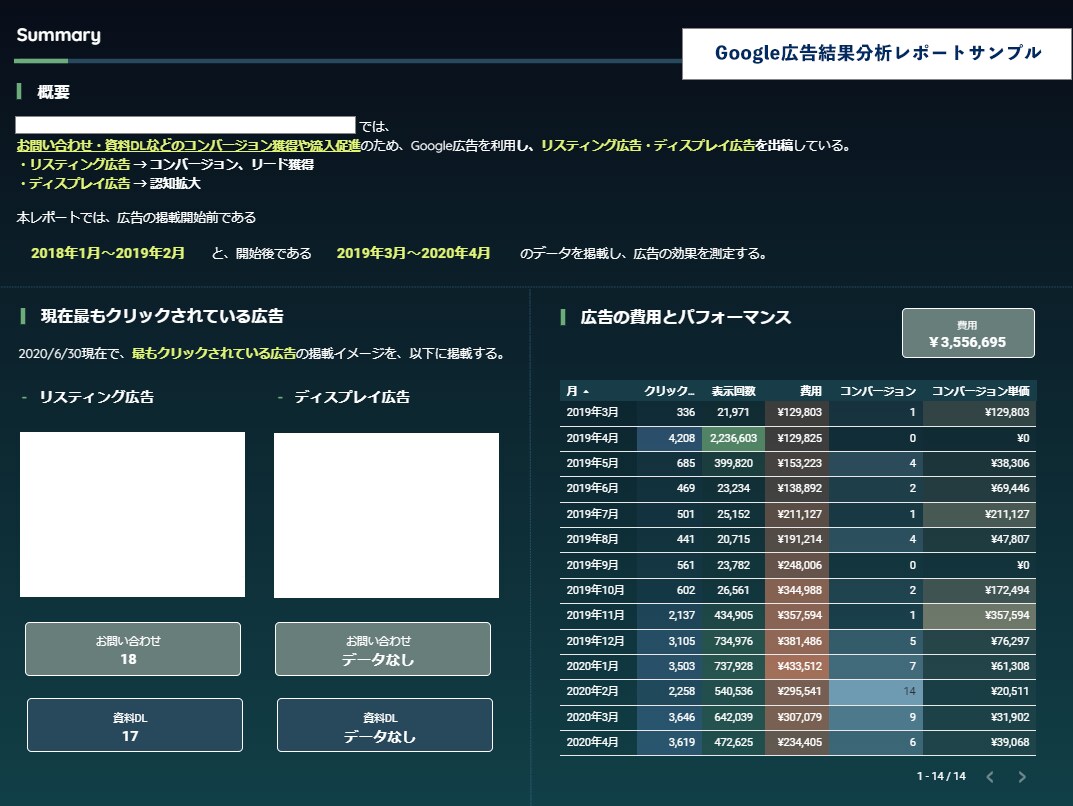Click the ¥39,068 conversion cost cell

(x=979, y=742)
